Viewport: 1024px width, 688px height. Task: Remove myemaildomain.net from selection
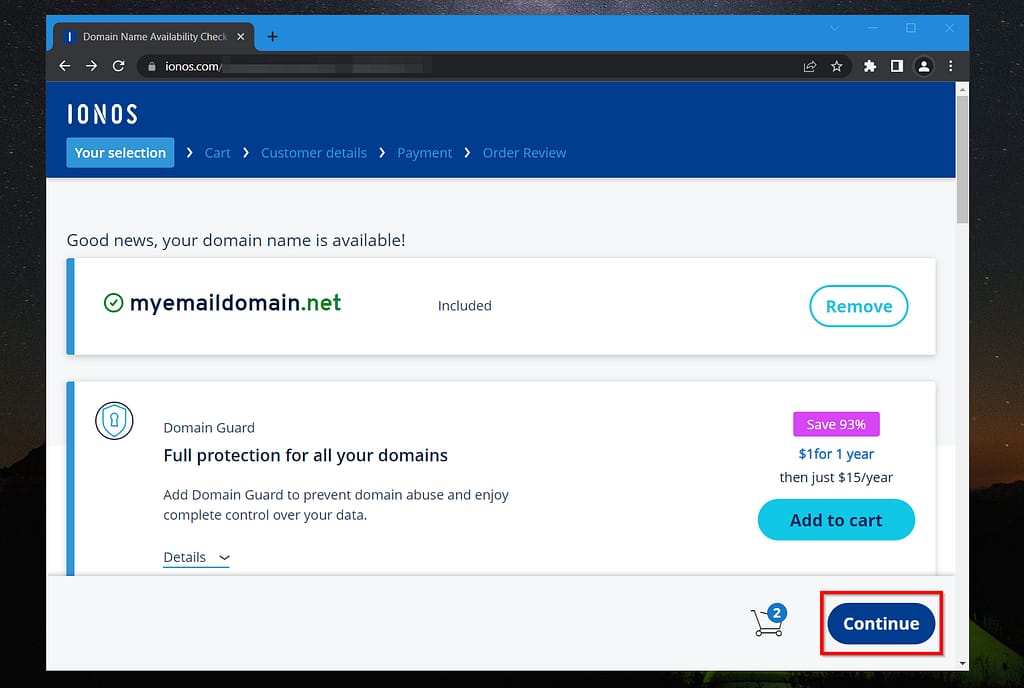(x=859, y=306)
